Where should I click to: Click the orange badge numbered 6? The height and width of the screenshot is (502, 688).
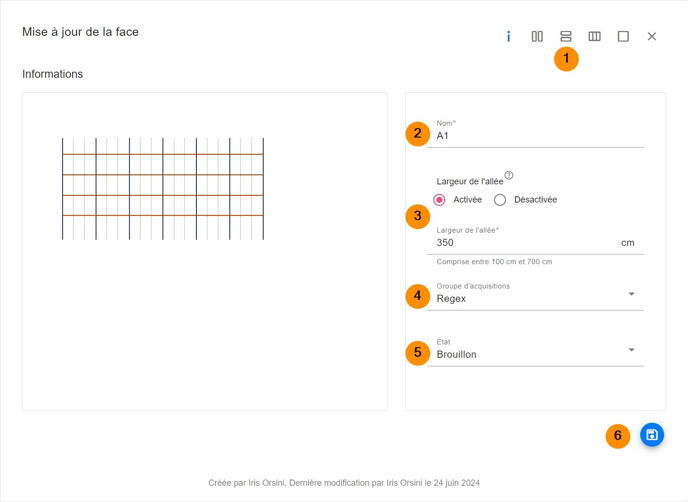(618, 436)
